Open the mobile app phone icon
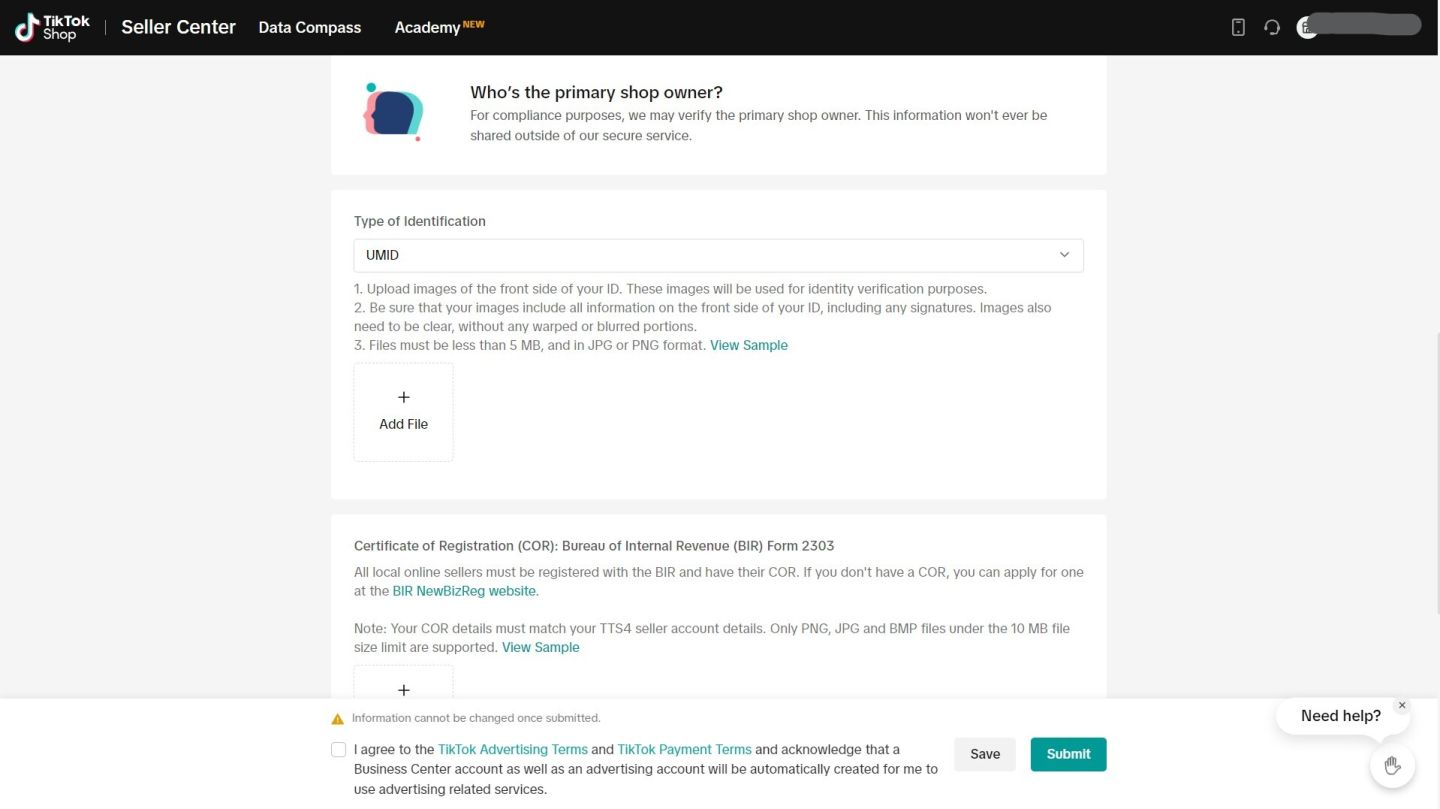 point(1238,27)
